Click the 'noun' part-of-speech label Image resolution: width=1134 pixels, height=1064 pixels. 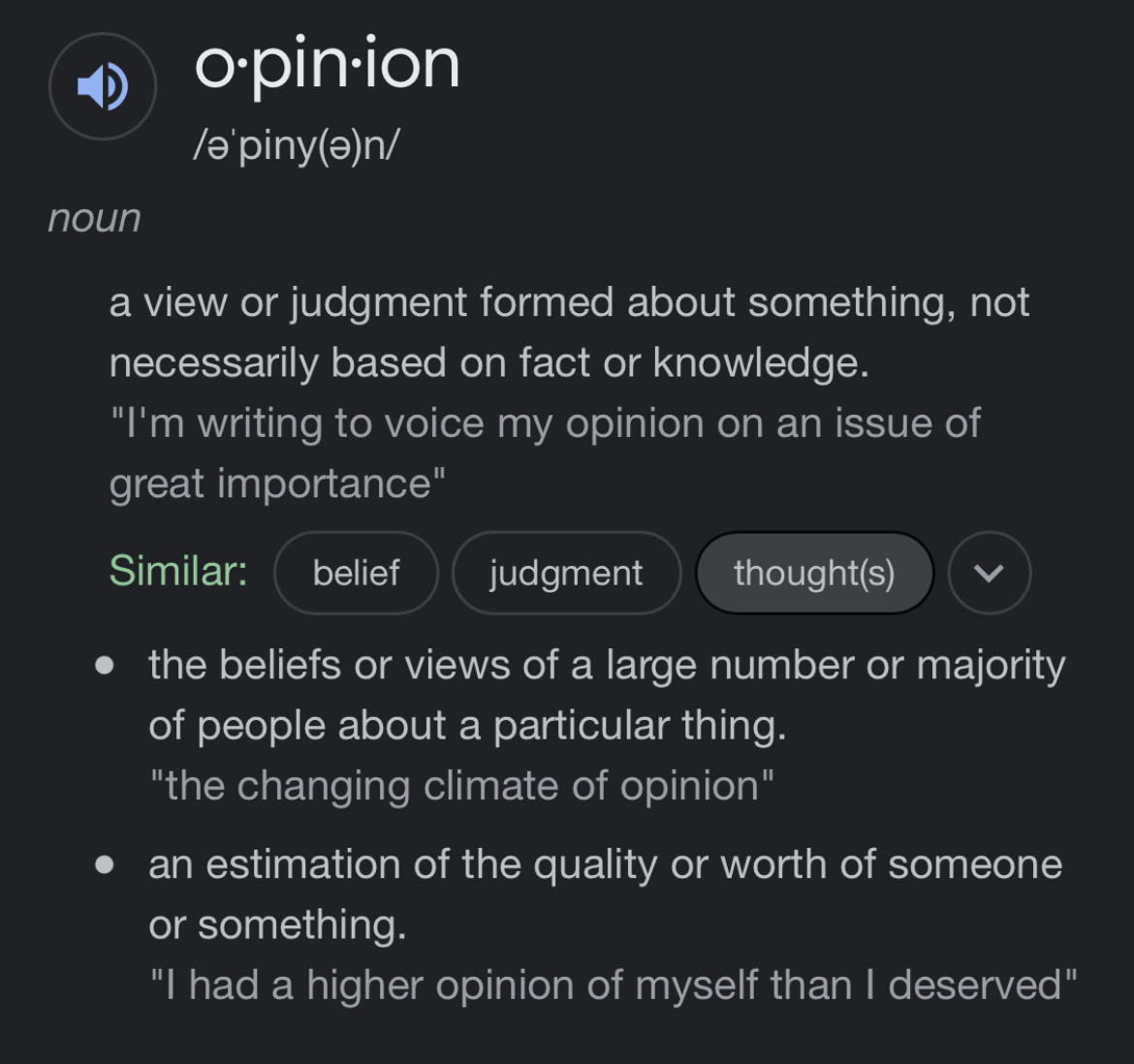(94, 218)
